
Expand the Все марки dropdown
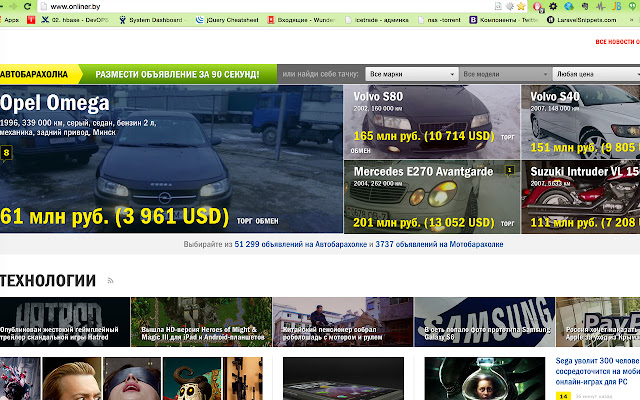tap(410, 74)
